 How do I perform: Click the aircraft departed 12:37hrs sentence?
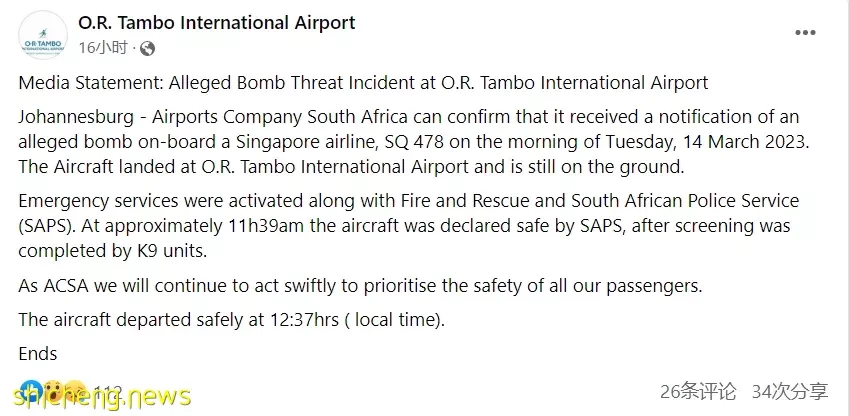(231, 320)
